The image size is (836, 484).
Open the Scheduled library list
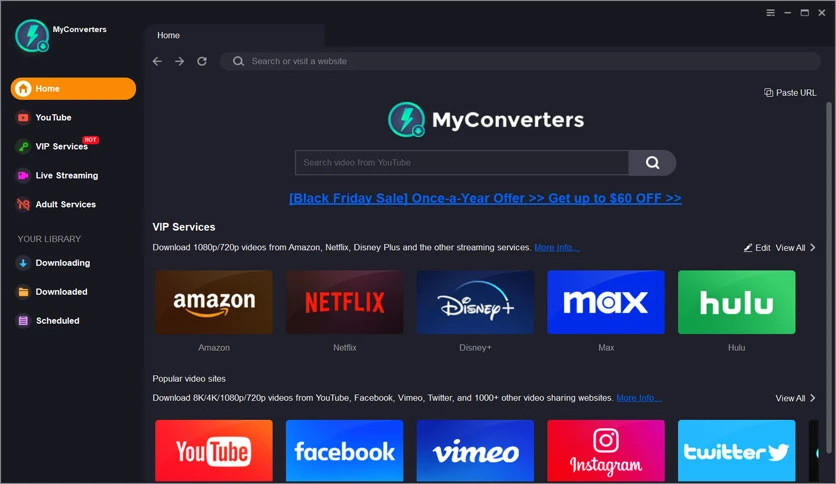[48, 320]
